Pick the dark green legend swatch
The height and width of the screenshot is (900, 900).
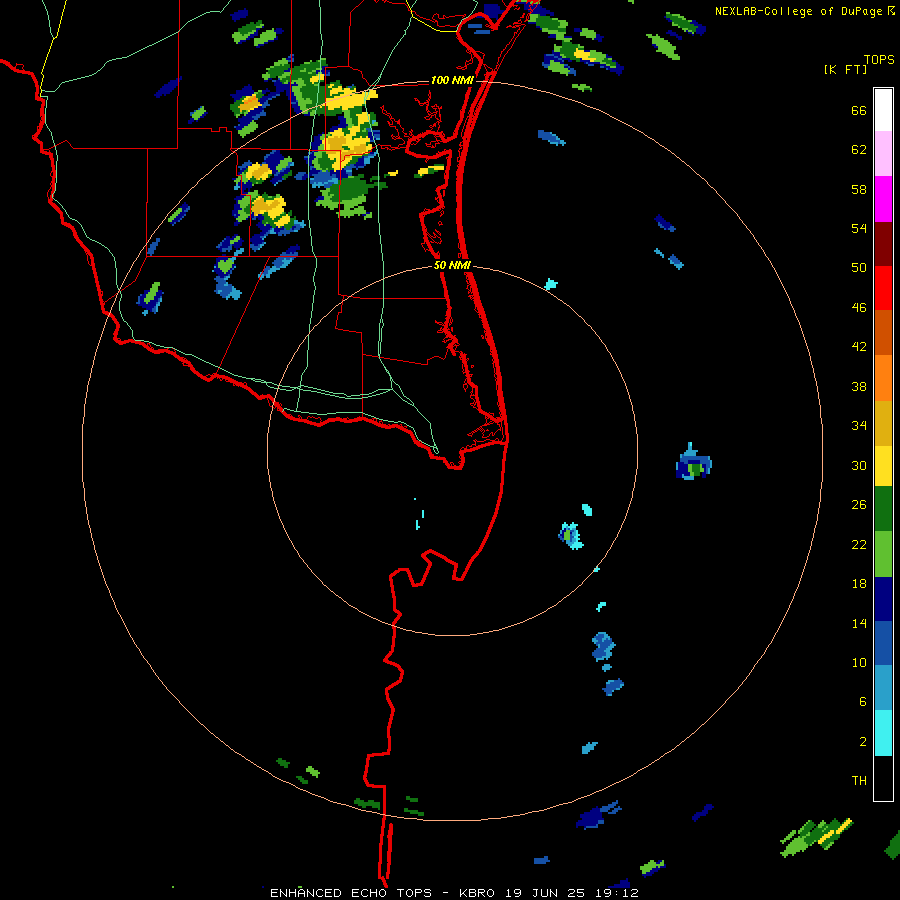(x=883, y=509)
